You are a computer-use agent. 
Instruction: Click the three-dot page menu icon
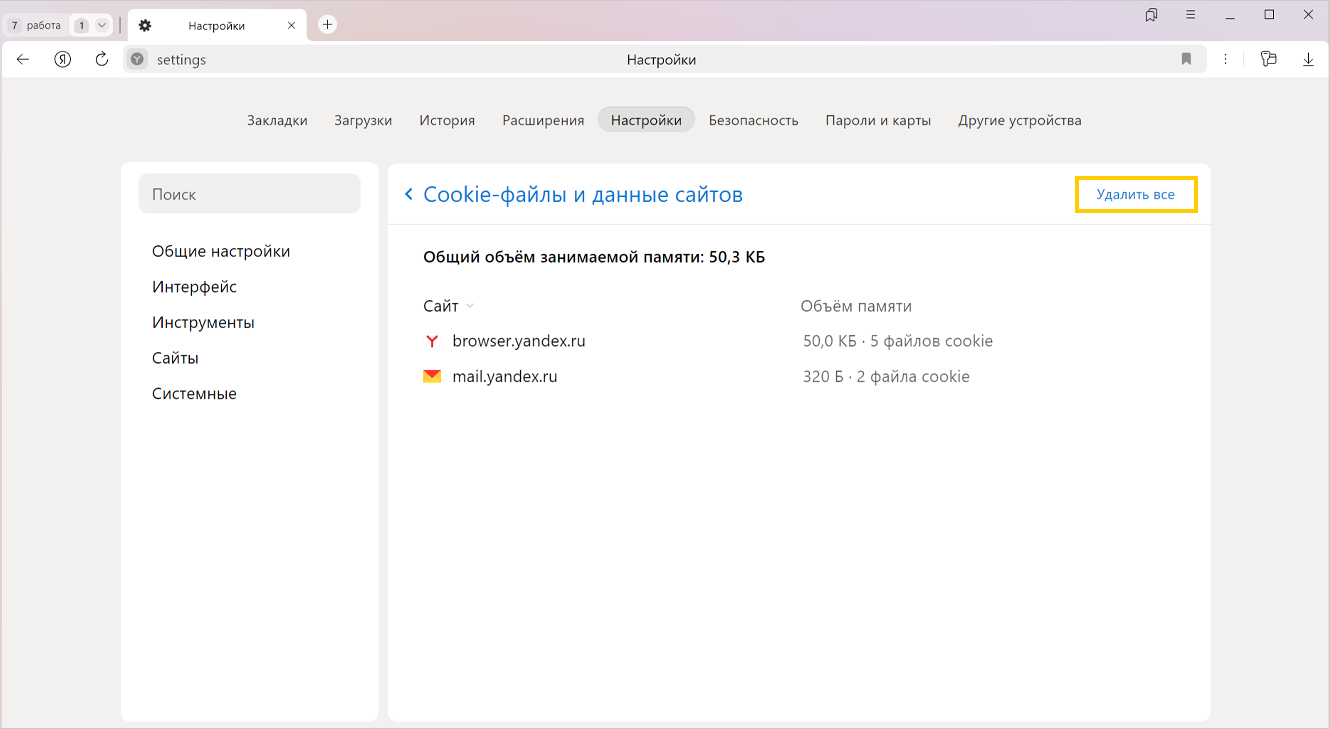[1225, 60]
